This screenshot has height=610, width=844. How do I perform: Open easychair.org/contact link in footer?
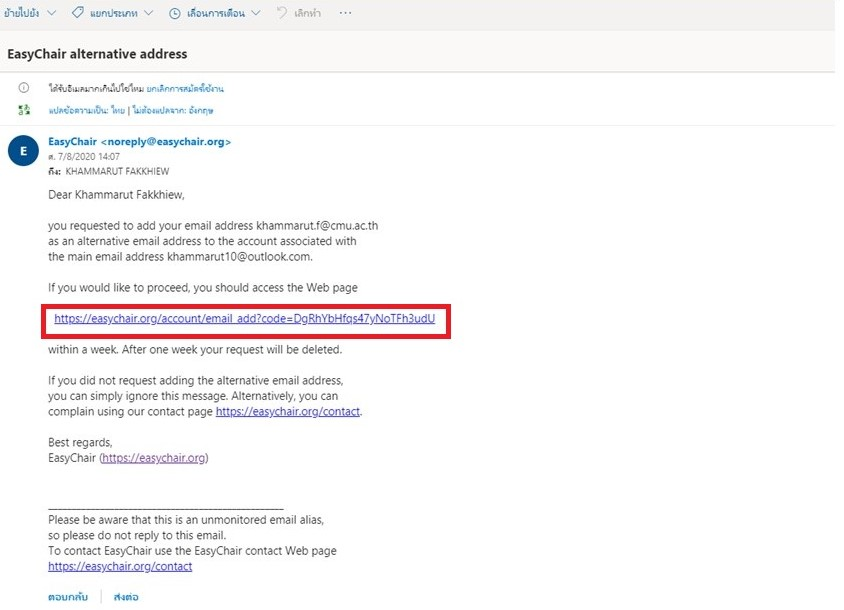pos(120,566)
